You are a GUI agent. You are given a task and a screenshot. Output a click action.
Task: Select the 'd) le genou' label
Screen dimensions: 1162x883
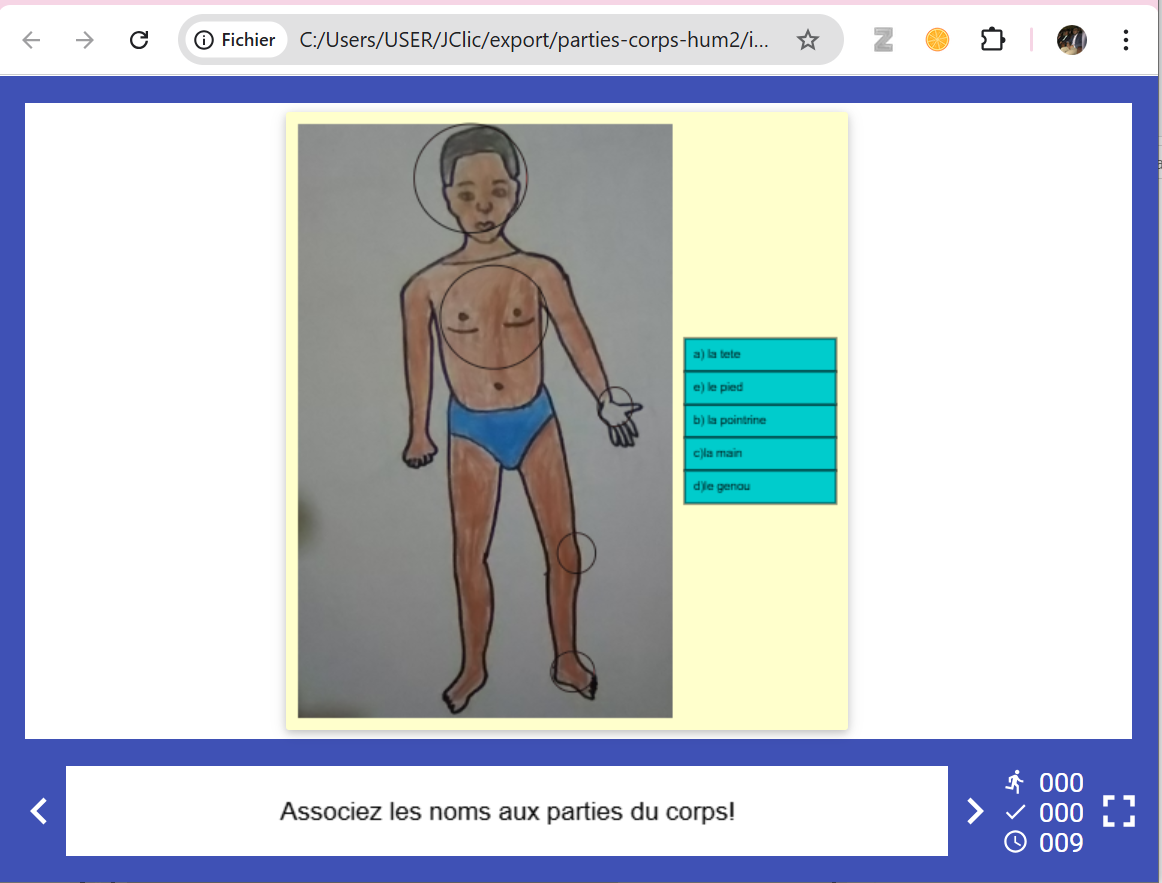[760, 486]
